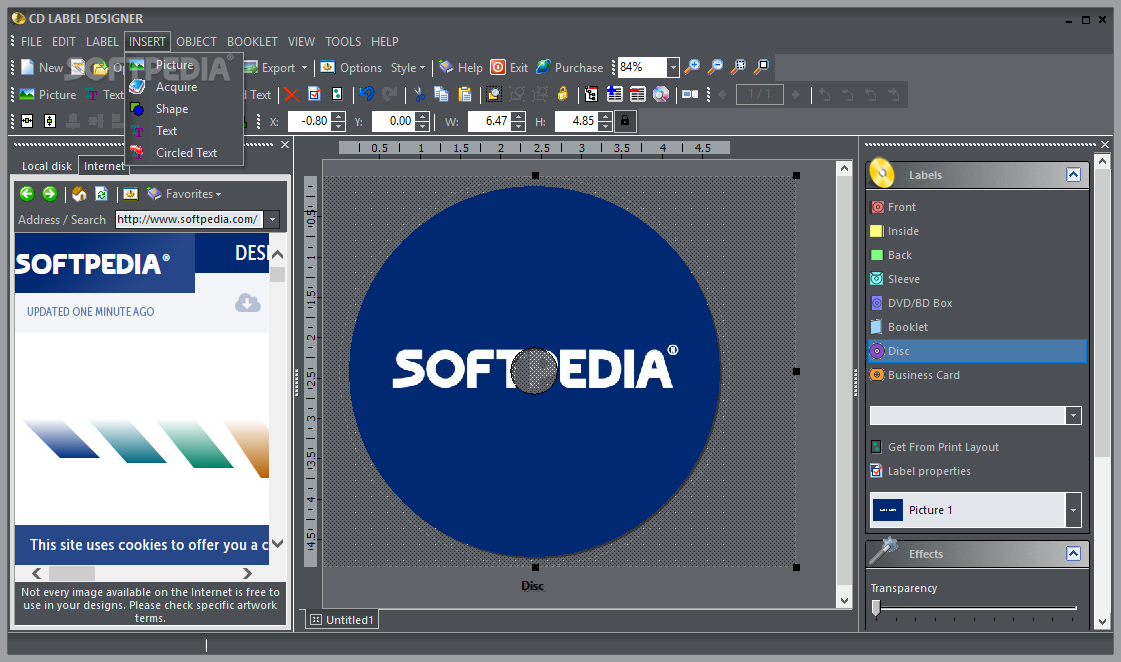Click the browser Home house icon
Viewport: 1121px width, 662px height.
coord(79,194)
